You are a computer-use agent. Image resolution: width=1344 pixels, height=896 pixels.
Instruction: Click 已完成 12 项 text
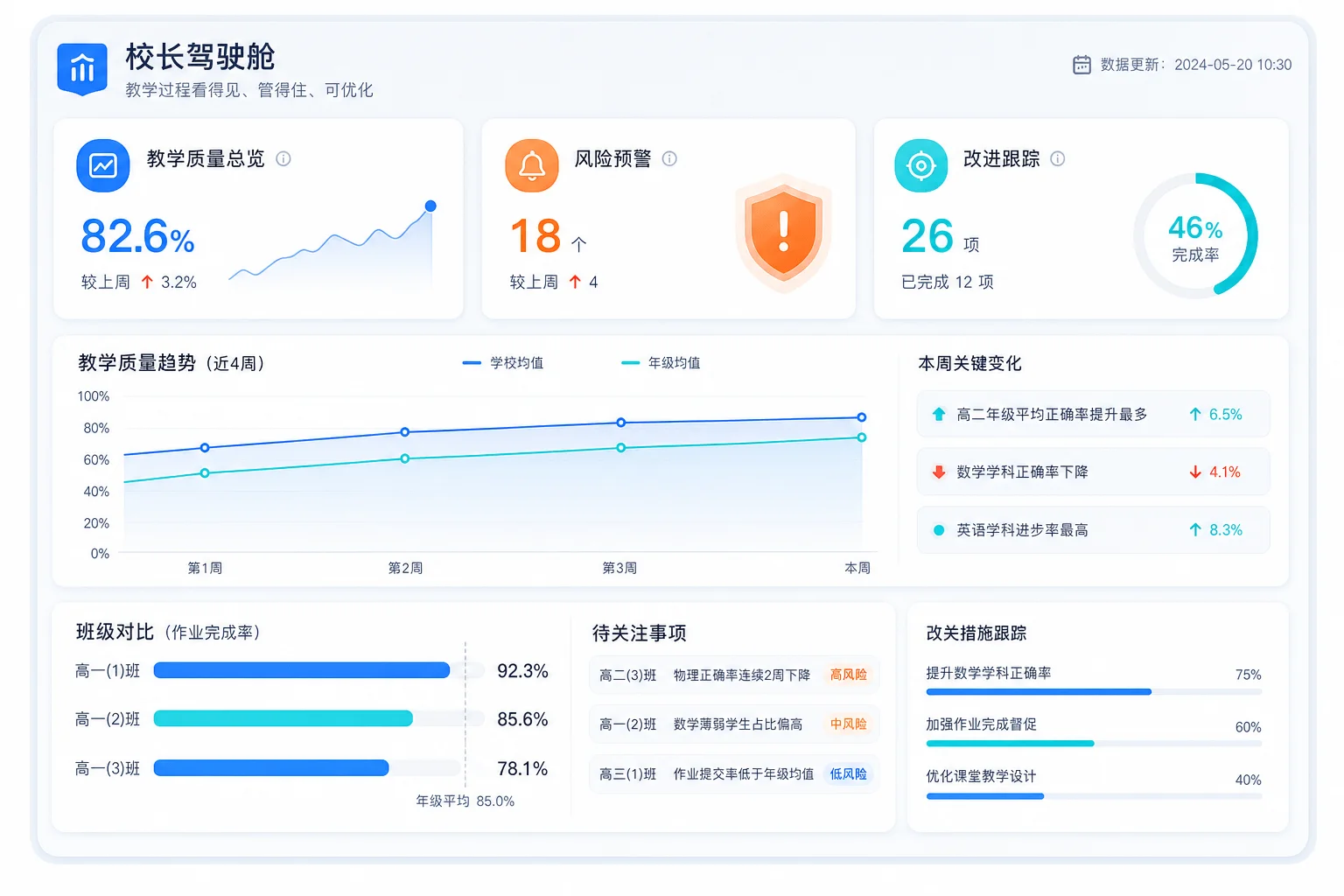pos(948,282)
